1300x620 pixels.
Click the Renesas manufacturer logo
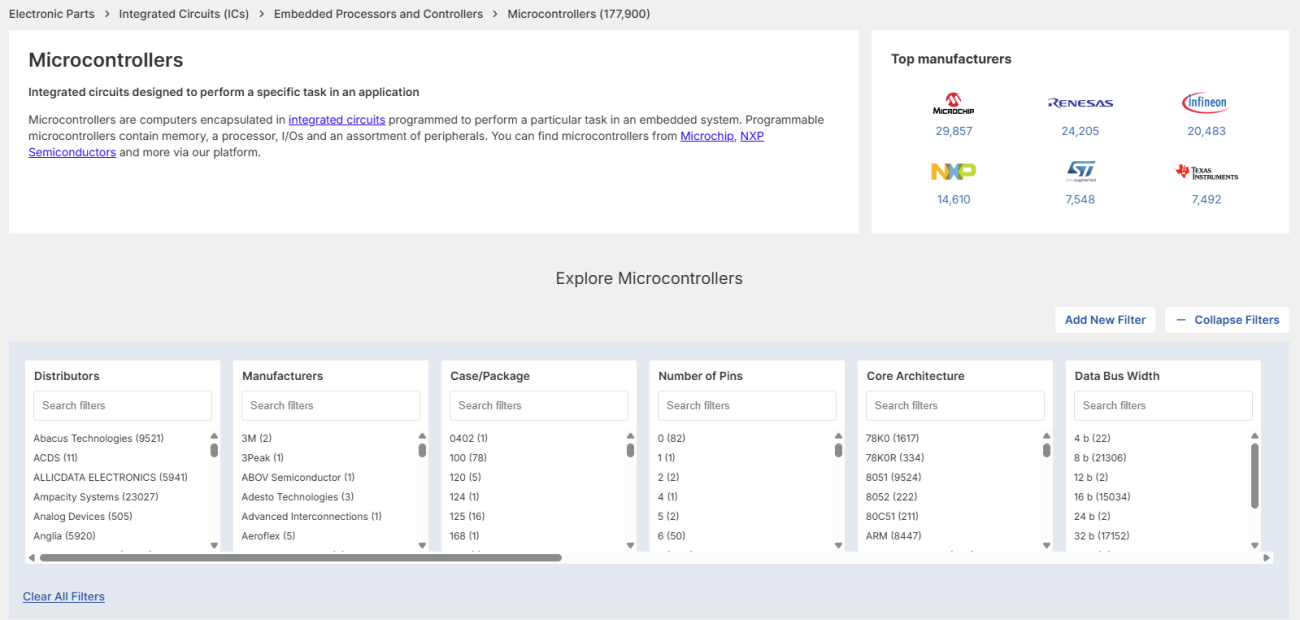tap(1080, 103)
